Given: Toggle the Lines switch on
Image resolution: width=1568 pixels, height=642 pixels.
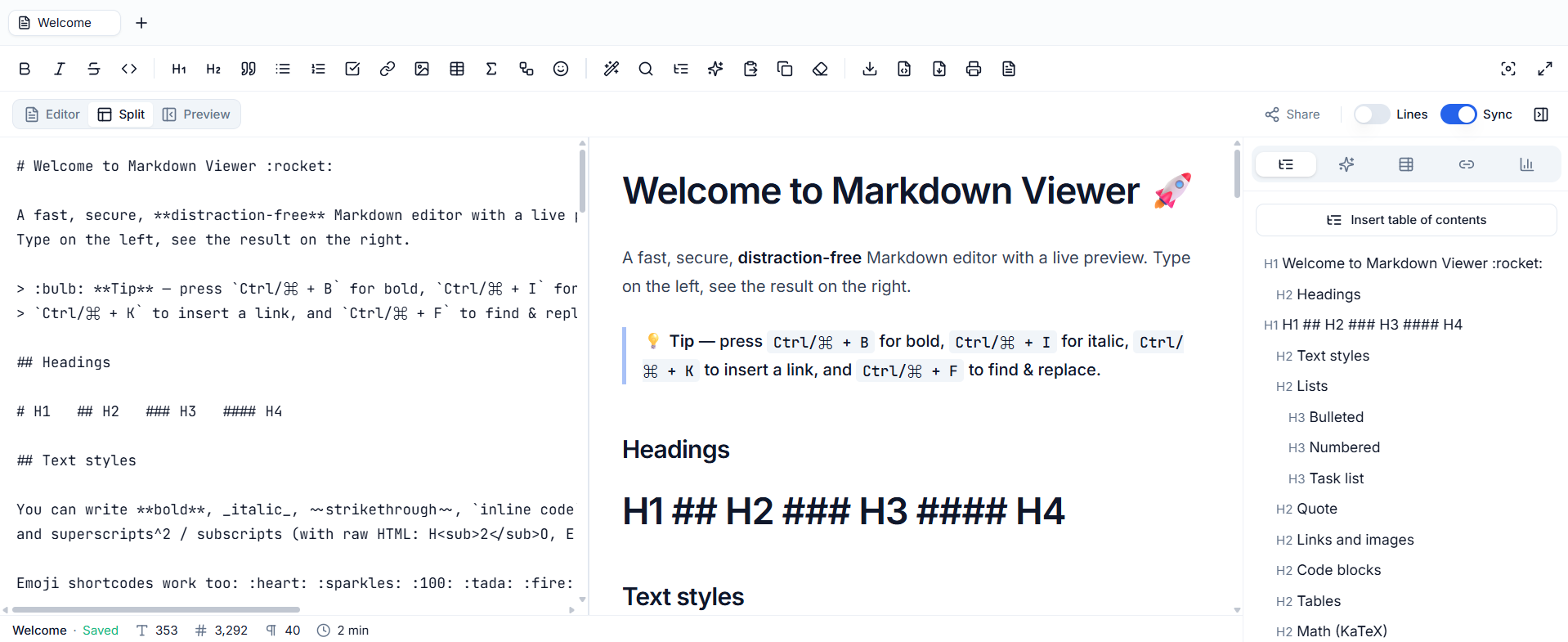Looking at the screenshot, I should tap(1372, 114).
